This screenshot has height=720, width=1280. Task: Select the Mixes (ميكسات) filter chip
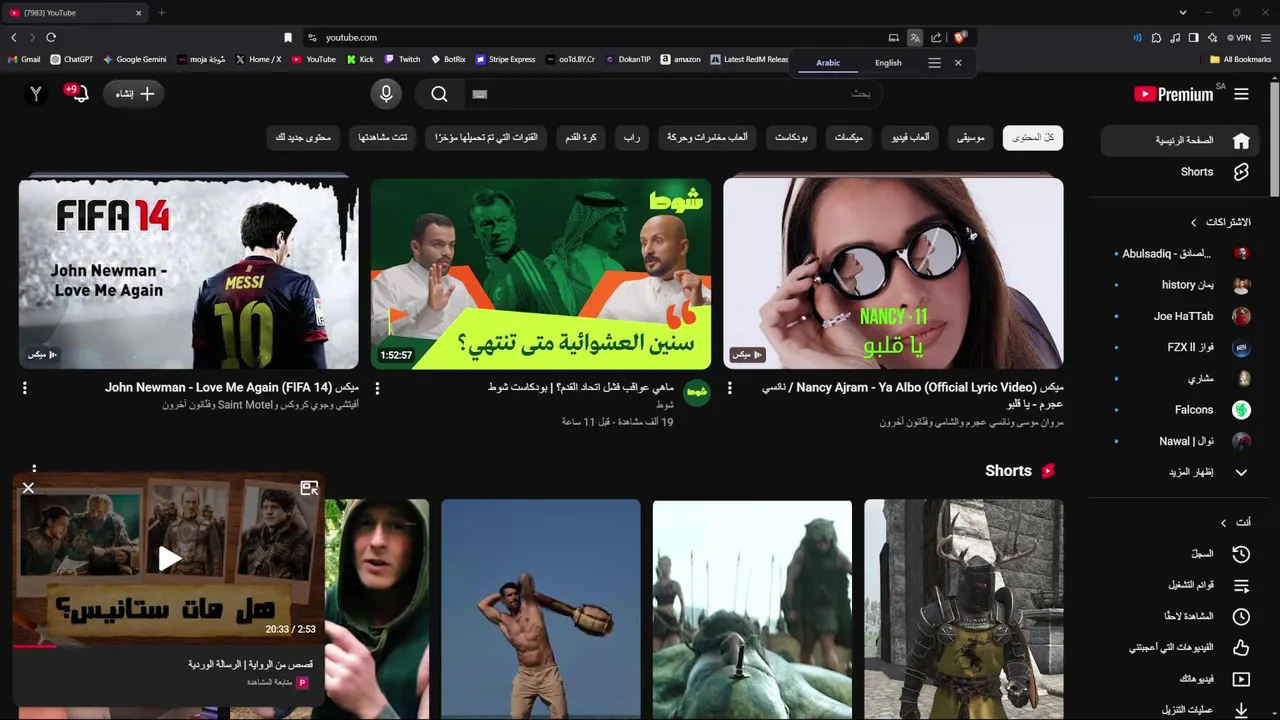pyautogui.click(x=849, y=138)
